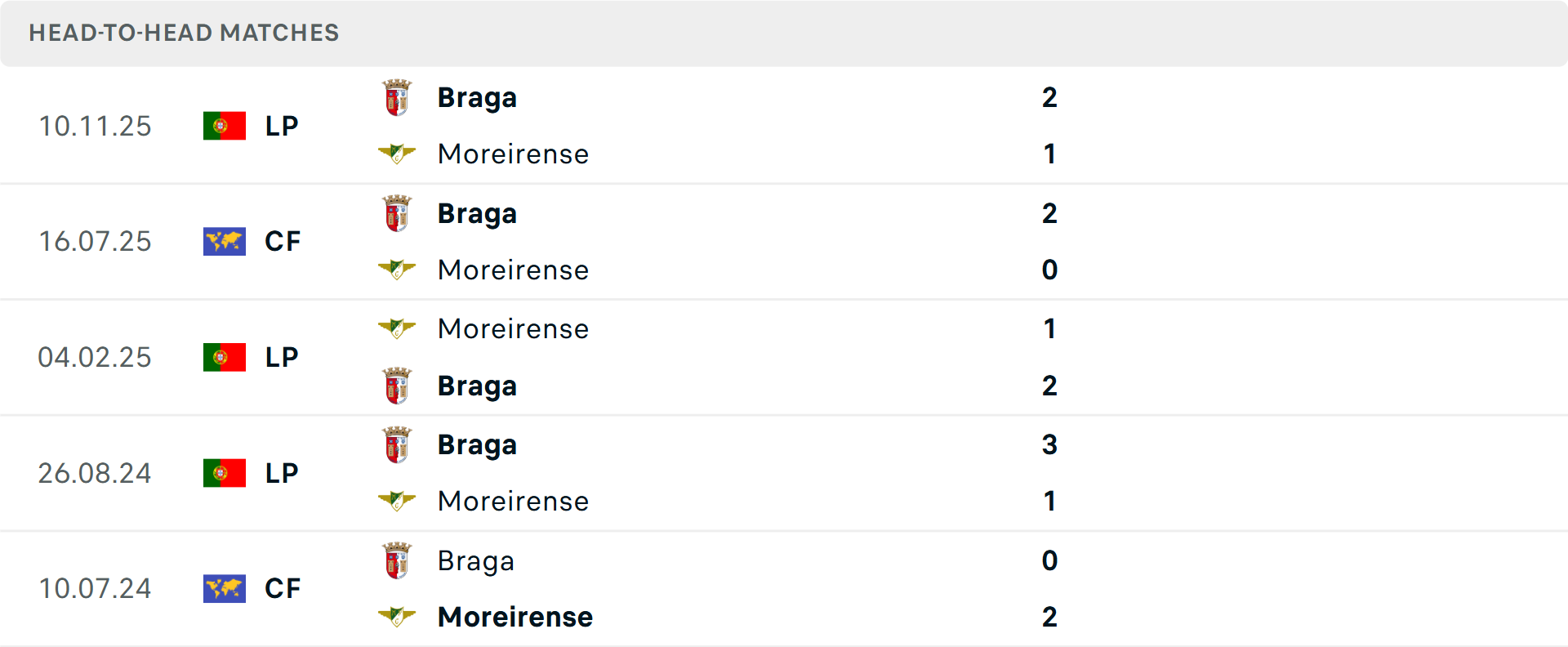1568x647 pixels.
Task: Click the Portugal flag next to the 10.11.25 match
Action: [224, 125]
